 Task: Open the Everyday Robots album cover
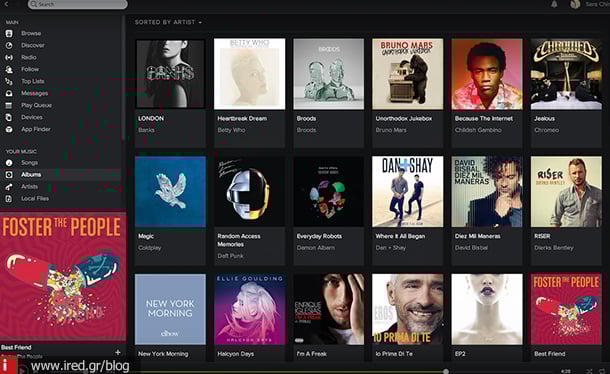click(329, 191)
